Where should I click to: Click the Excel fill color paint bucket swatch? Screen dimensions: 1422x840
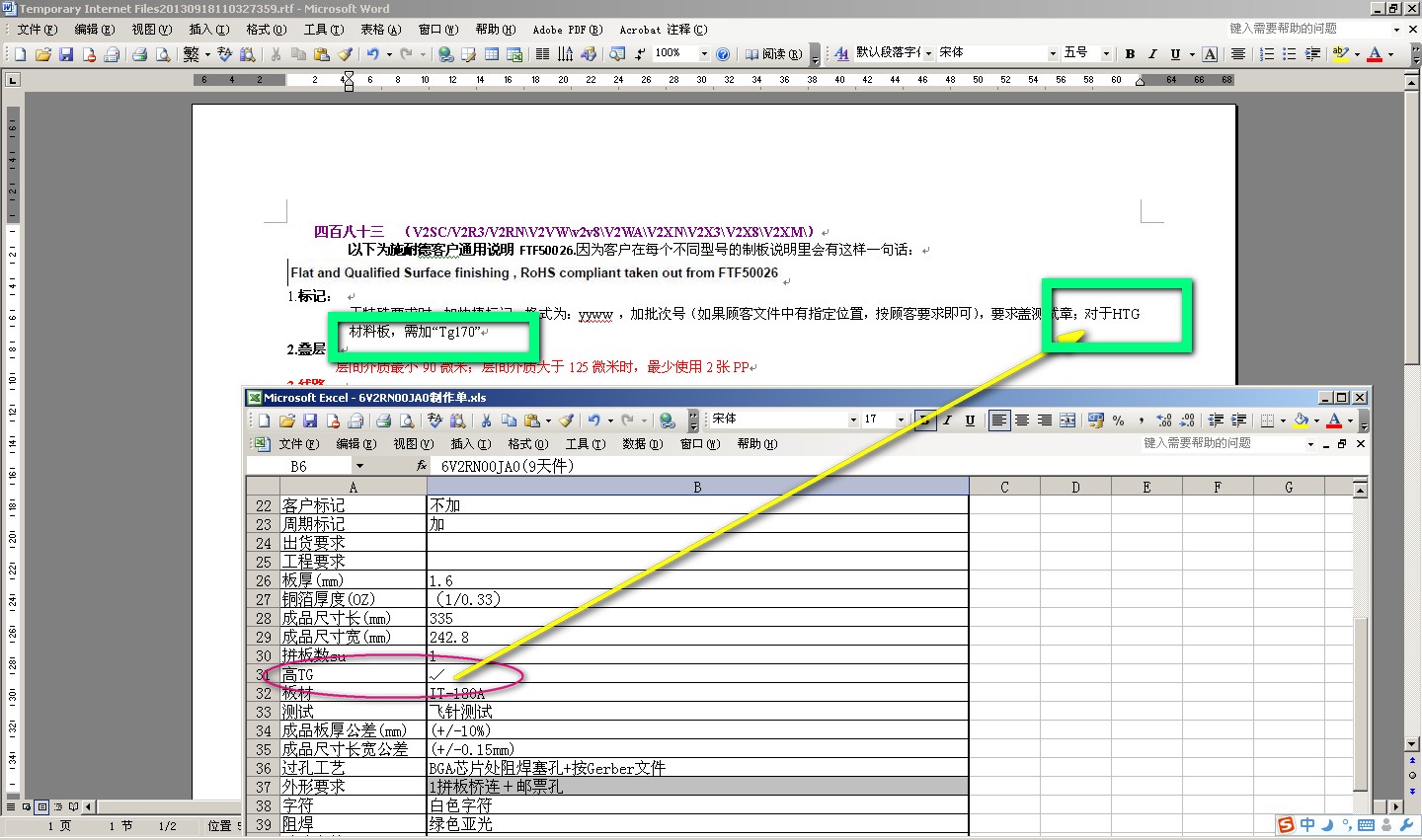pyautogui.click(x=1302, y=420)
